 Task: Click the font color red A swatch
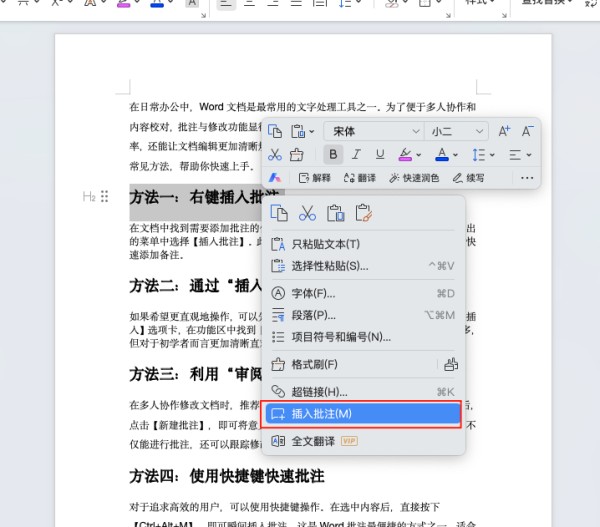click(441, 155)
